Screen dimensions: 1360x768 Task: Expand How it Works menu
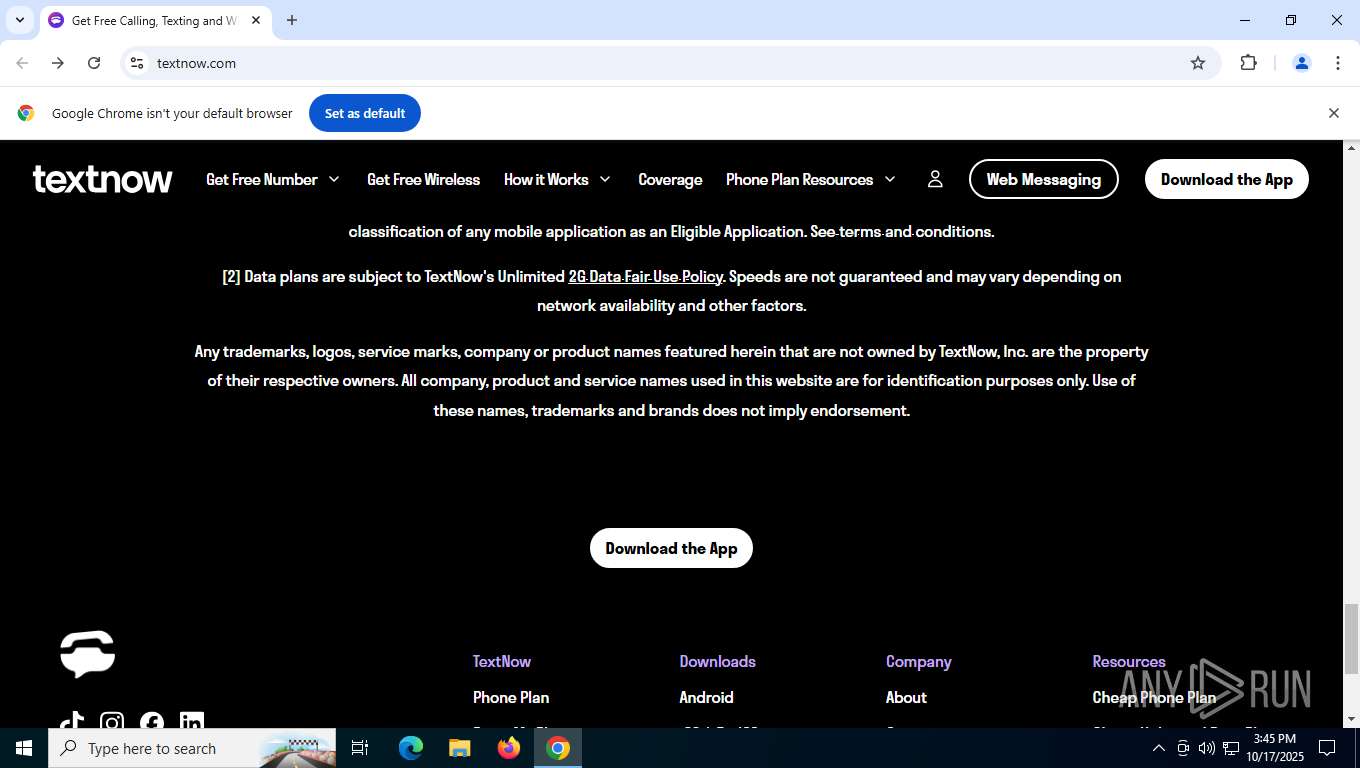click(557, 180)
